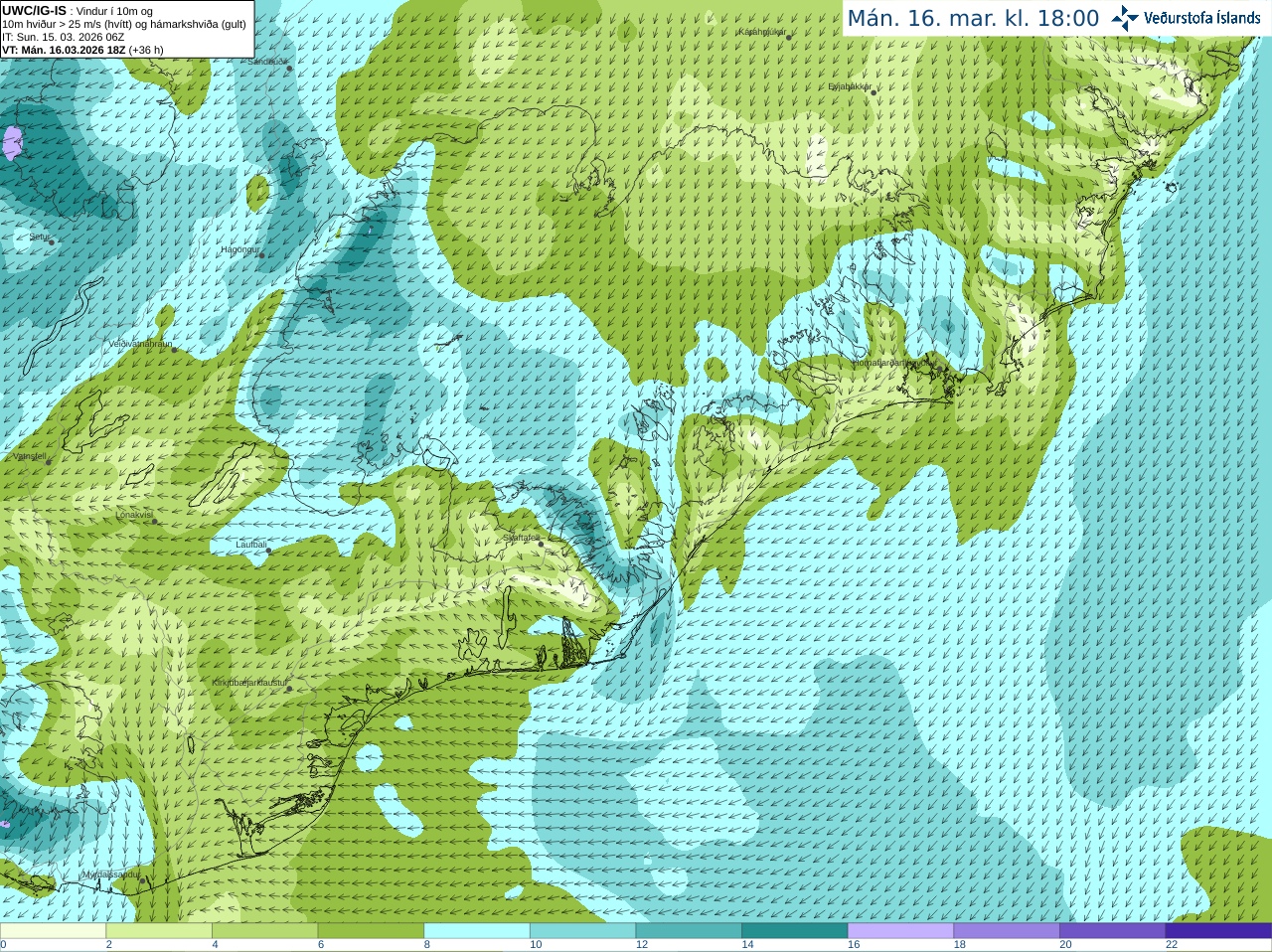
Task: Select the 12–14 m/s teal legend swatch
Action: pos(689,931)
